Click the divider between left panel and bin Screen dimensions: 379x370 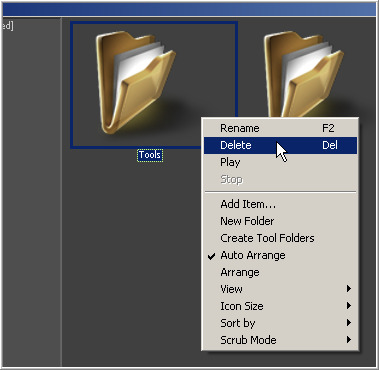click(x=61, y=192)
